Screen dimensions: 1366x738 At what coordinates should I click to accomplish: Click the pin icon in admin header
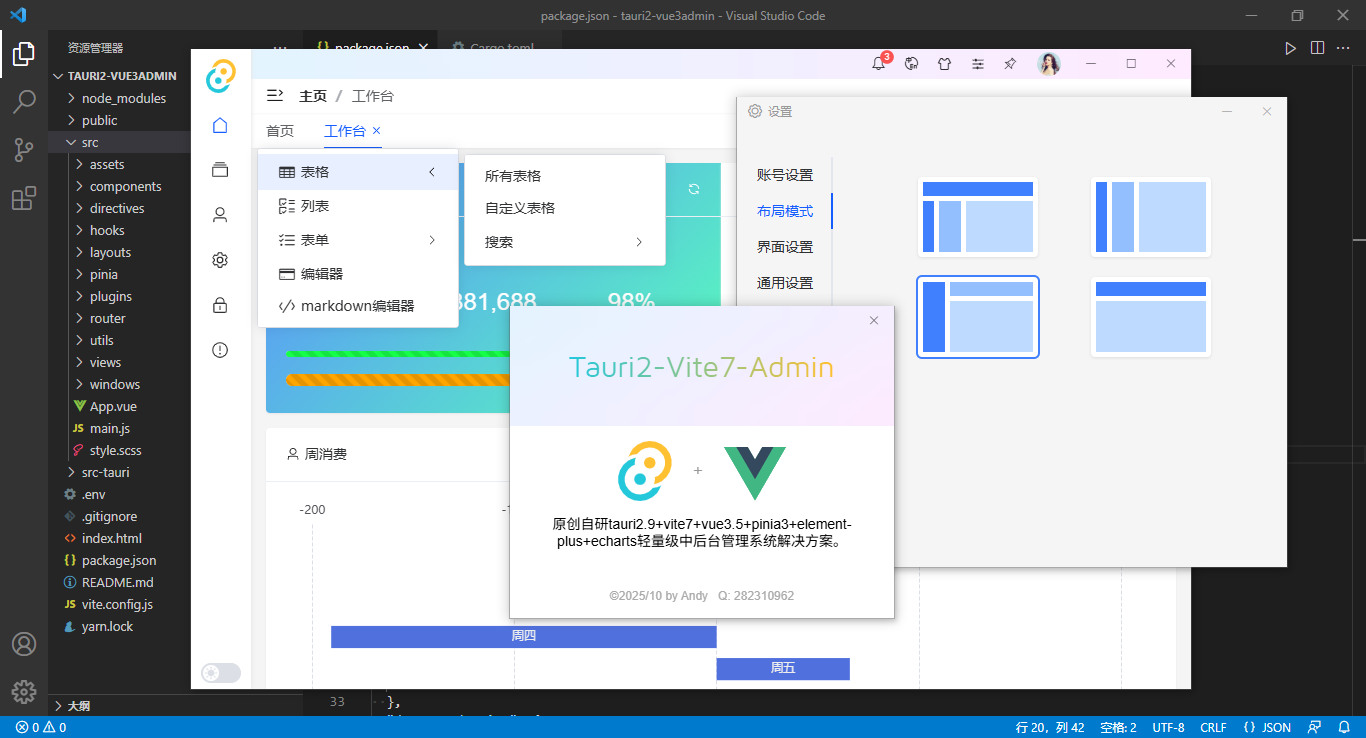pos(1010,63)
